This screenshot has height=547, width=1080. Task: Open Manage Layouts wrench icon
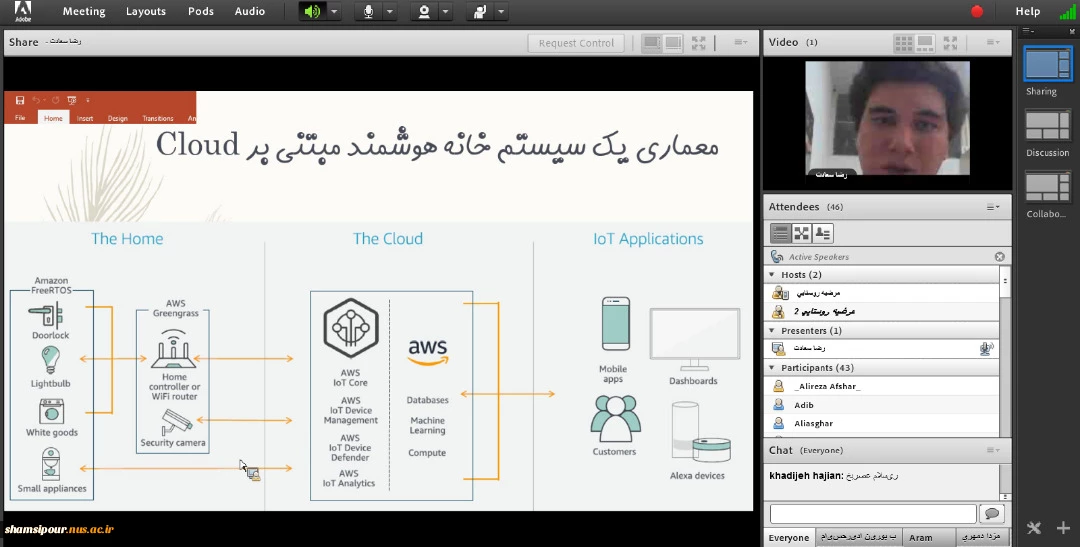pyautogui.click(x=1033, y=528)
